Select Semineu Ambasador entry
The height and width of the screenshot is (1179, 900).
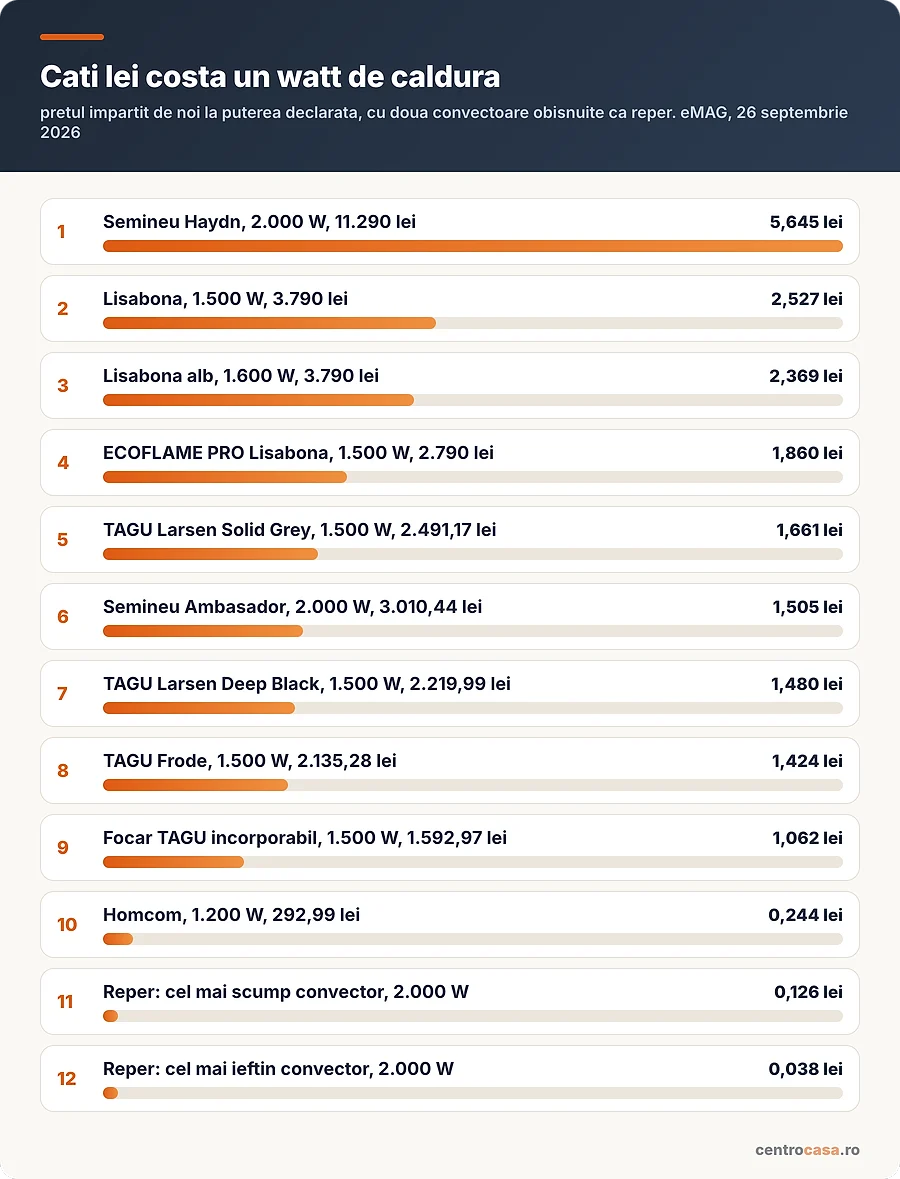point(450,617)
